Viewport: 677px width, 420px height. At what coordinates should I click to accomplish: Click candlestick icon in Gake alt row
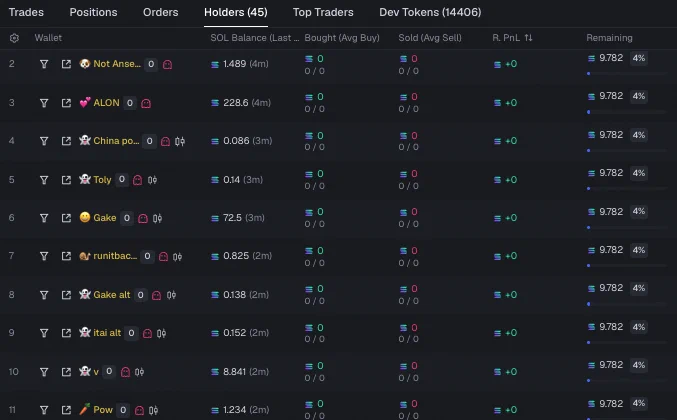pyautogui.click(x=171, y=295)
